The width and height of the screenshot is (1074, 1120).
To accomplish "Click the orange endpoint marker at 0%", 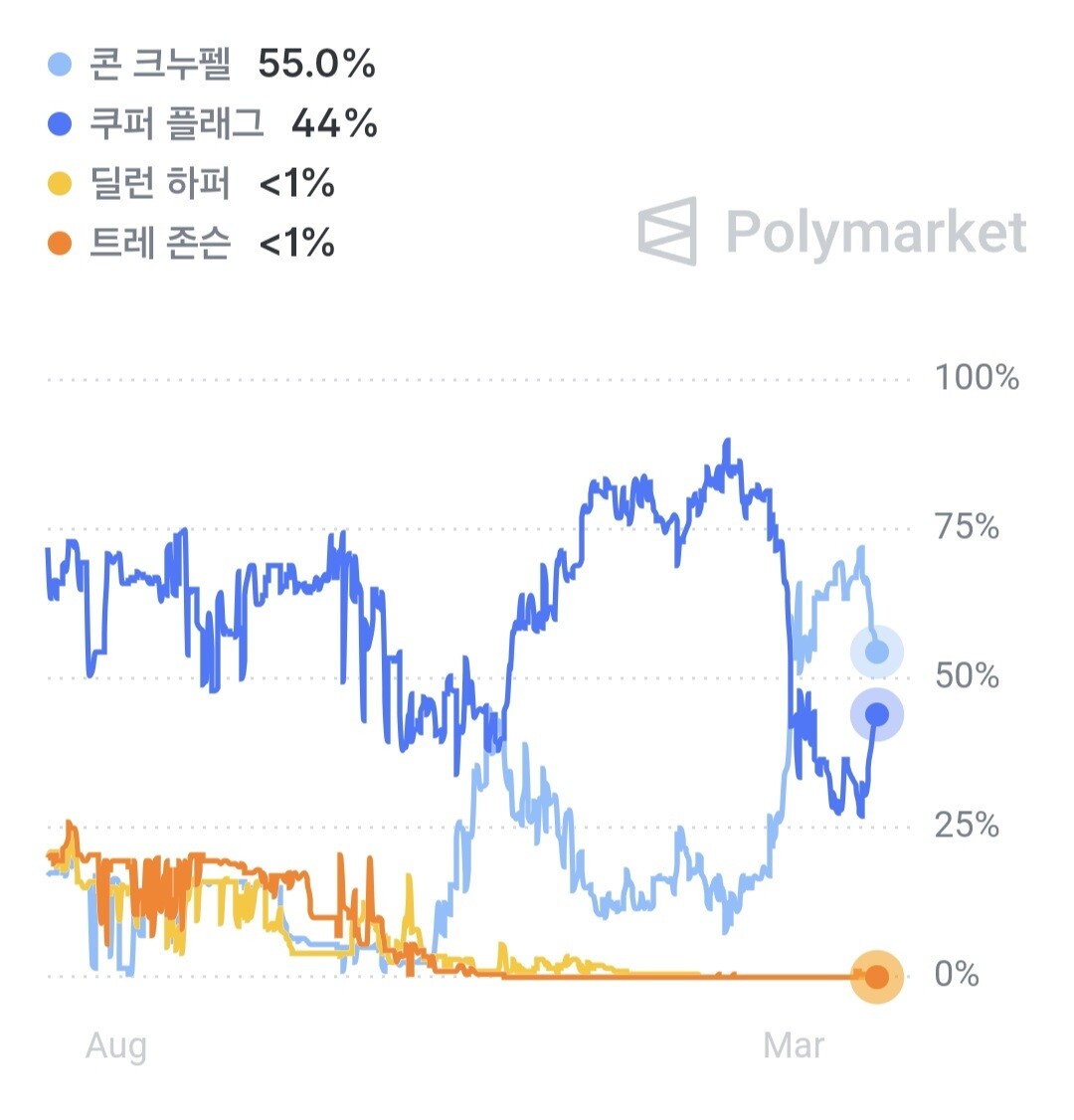I will click(877, 977).
